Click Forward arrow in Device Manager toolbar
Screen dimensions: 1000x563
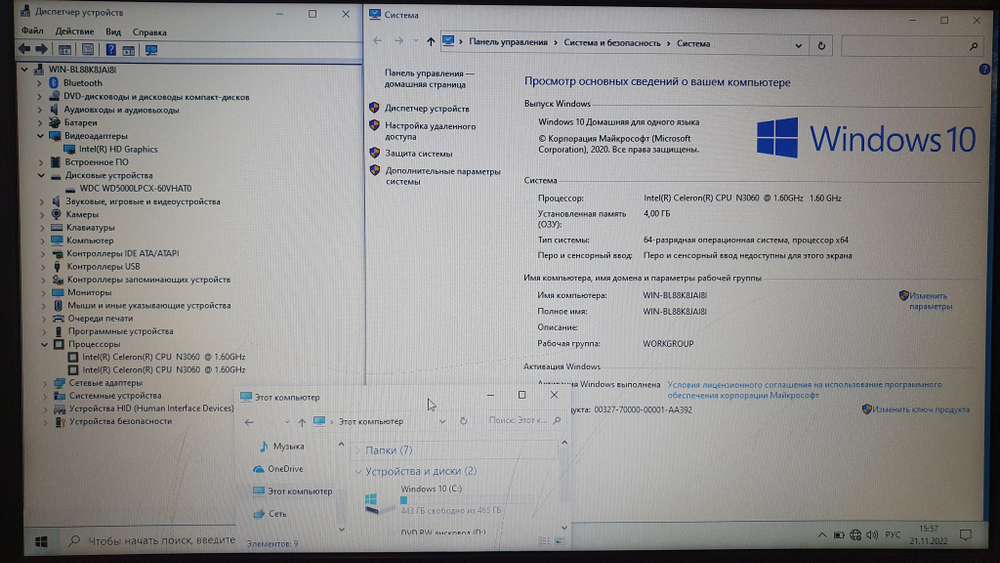click(x=41, y=49)
